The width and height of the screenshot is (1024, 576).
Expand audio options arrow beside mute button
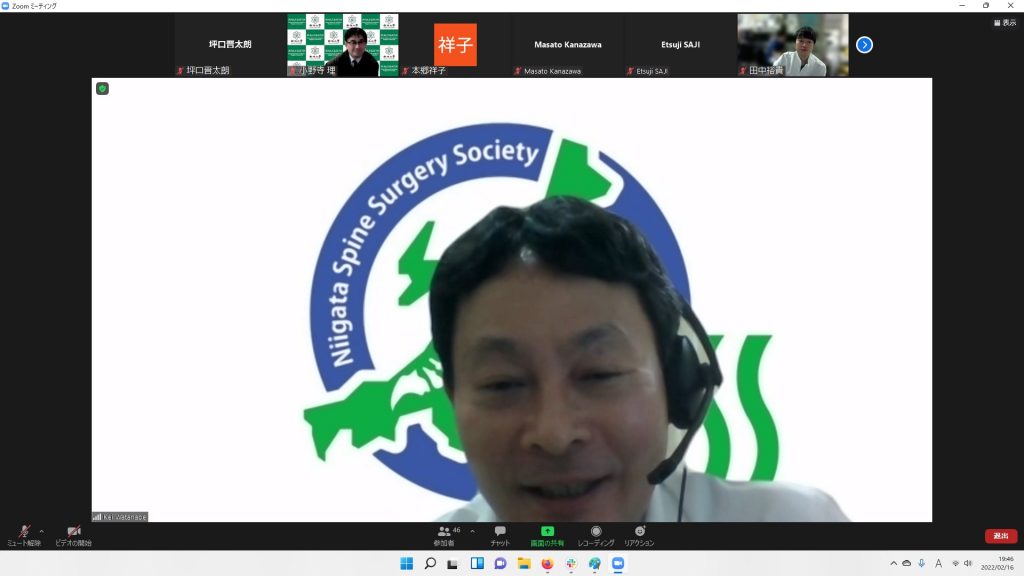(x=42, y=532)
